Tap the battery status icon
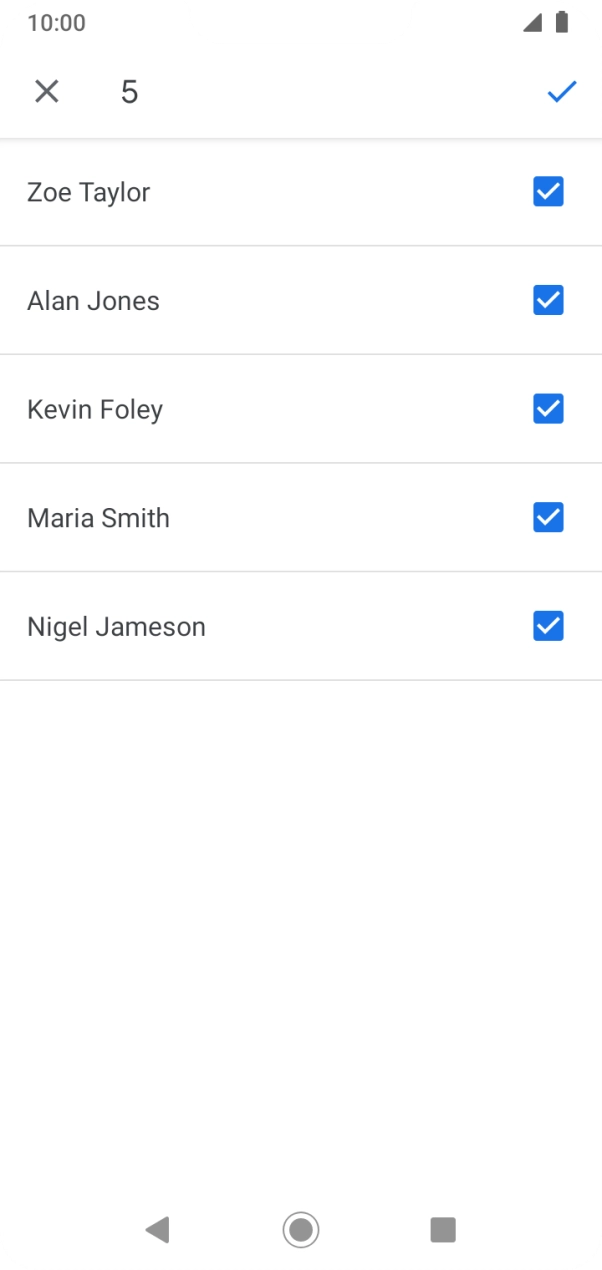The width and height of the screenshot is (602, 1270). click(563, 22)
